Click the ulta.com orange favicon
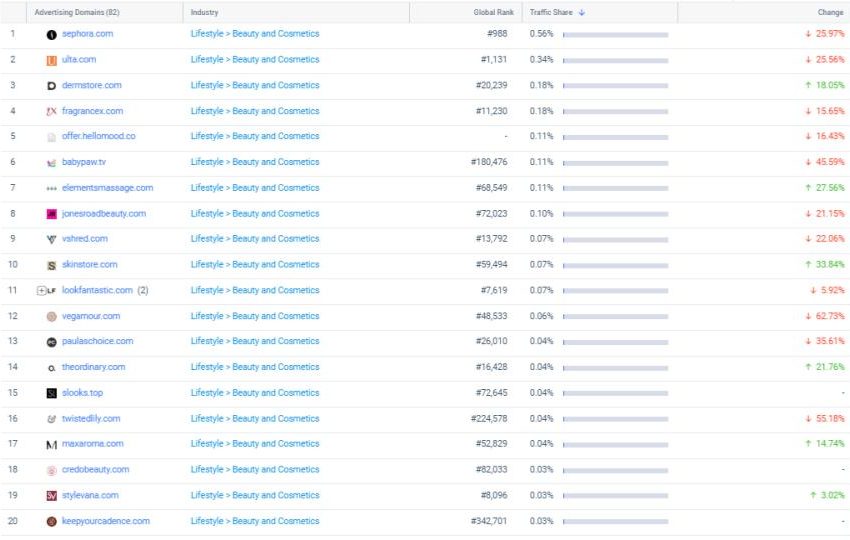The width and height of the screenshot is (850, 540). pos(51,60)
